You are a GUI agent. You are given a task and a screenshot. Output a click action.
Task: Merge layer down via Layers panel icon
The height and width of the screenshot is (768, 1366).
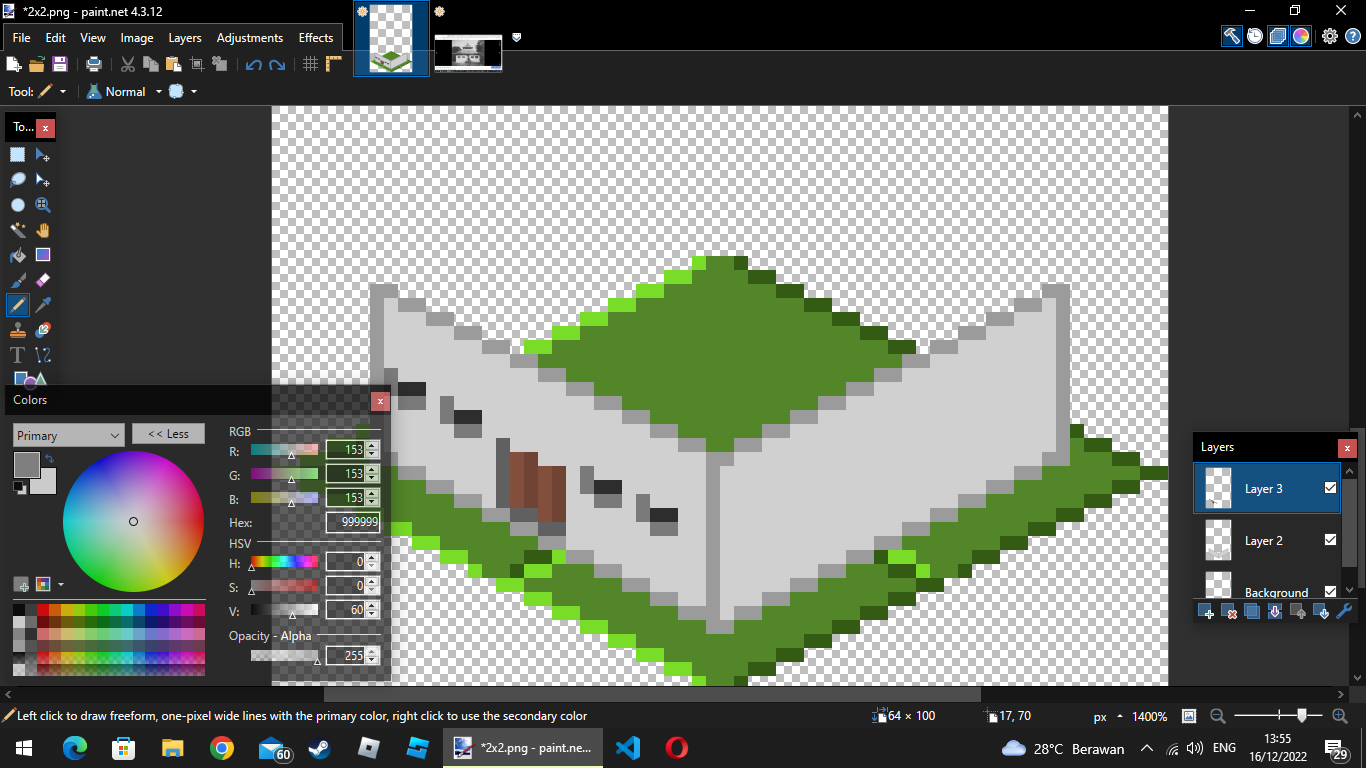pyautogui.click(x=1275, y=611)
